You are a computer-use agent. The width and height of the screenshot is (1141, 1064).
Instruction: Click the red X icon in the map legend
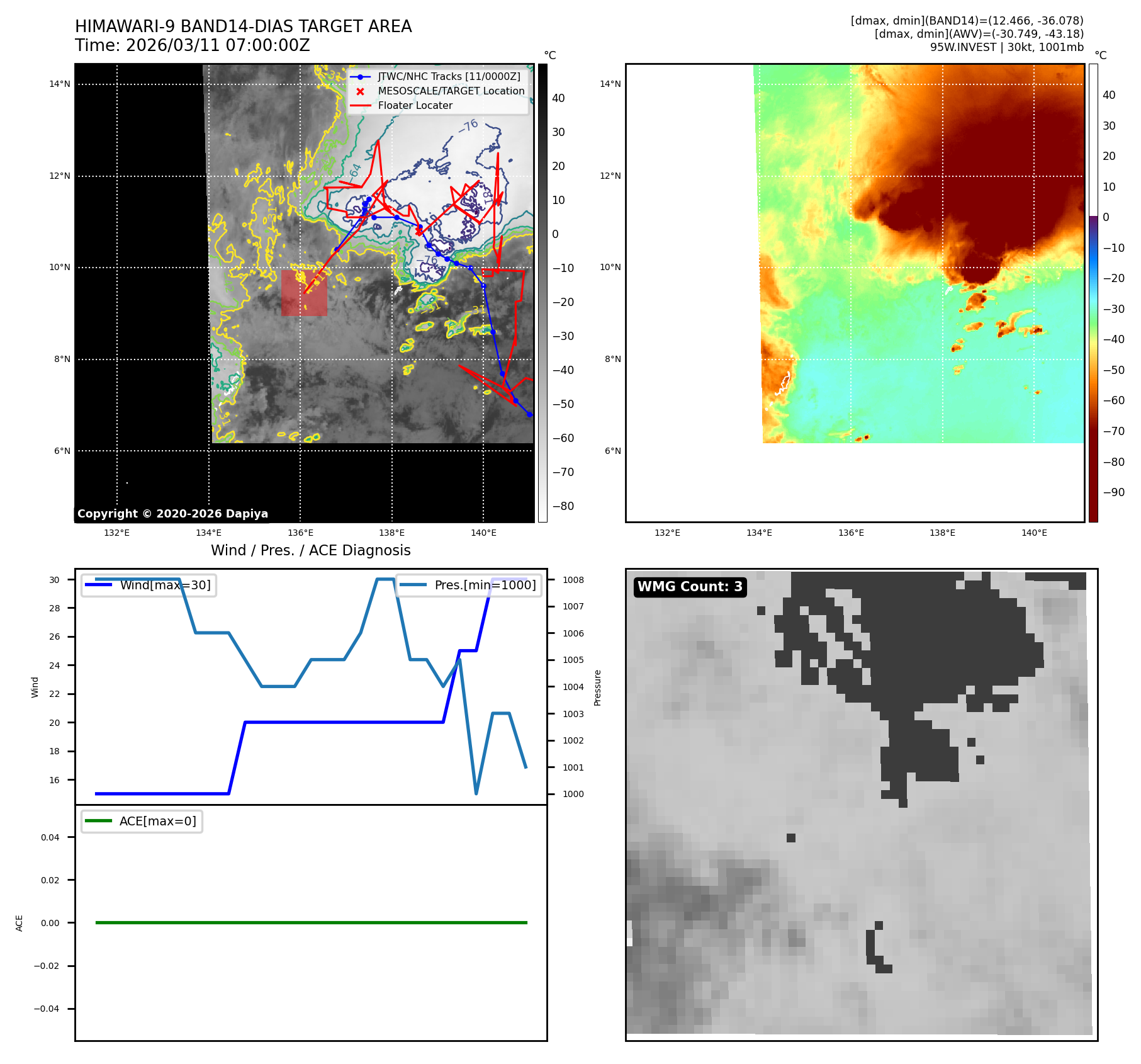tap(360, 91)
